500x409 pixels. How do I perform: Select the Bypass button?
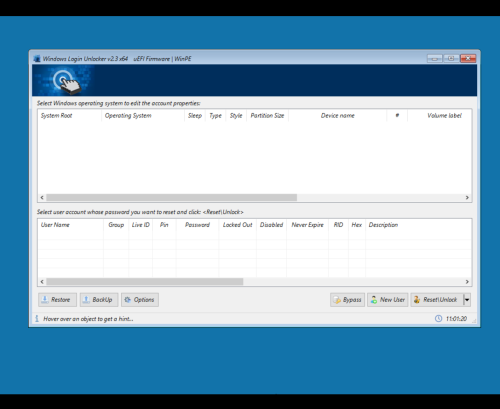[x=347, y=300]
